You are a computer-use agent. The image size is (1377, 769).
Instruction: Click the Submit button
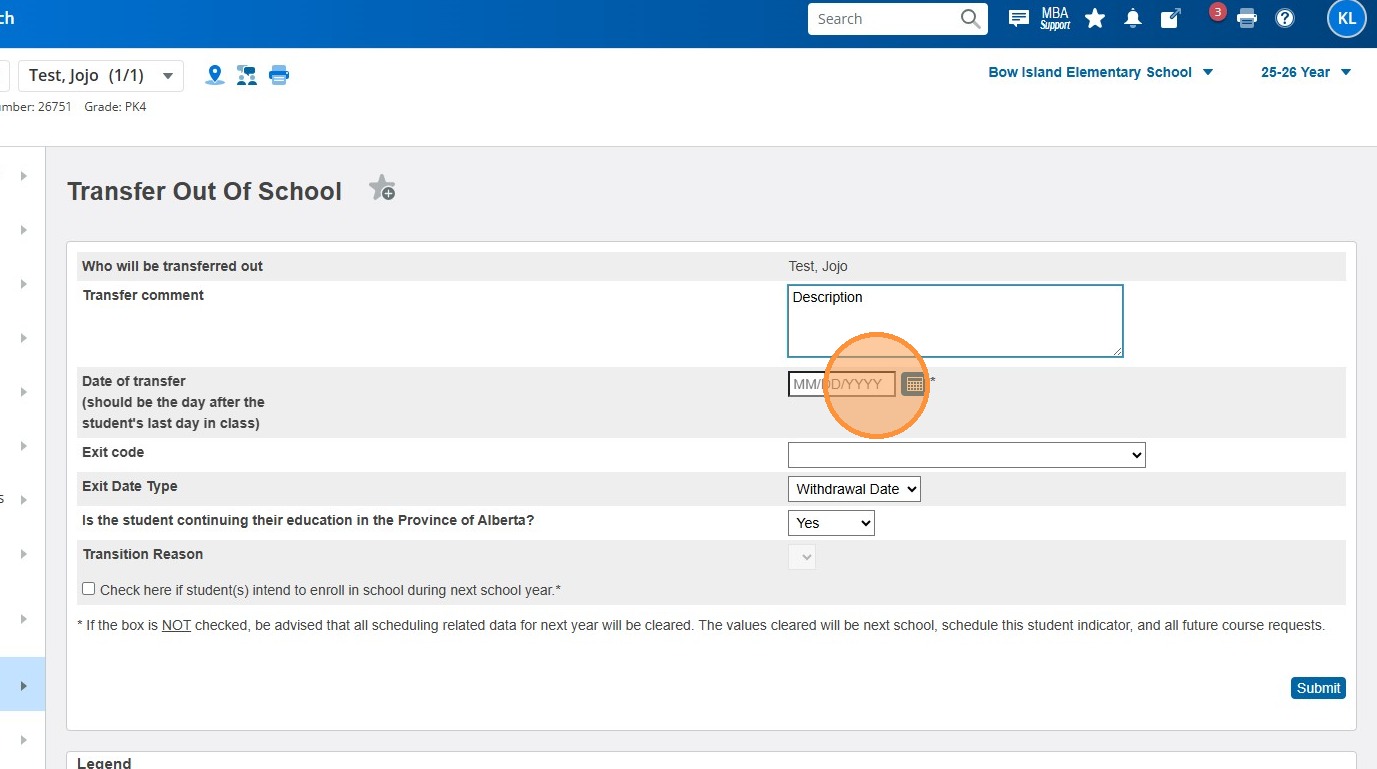tap(1318, 688)
